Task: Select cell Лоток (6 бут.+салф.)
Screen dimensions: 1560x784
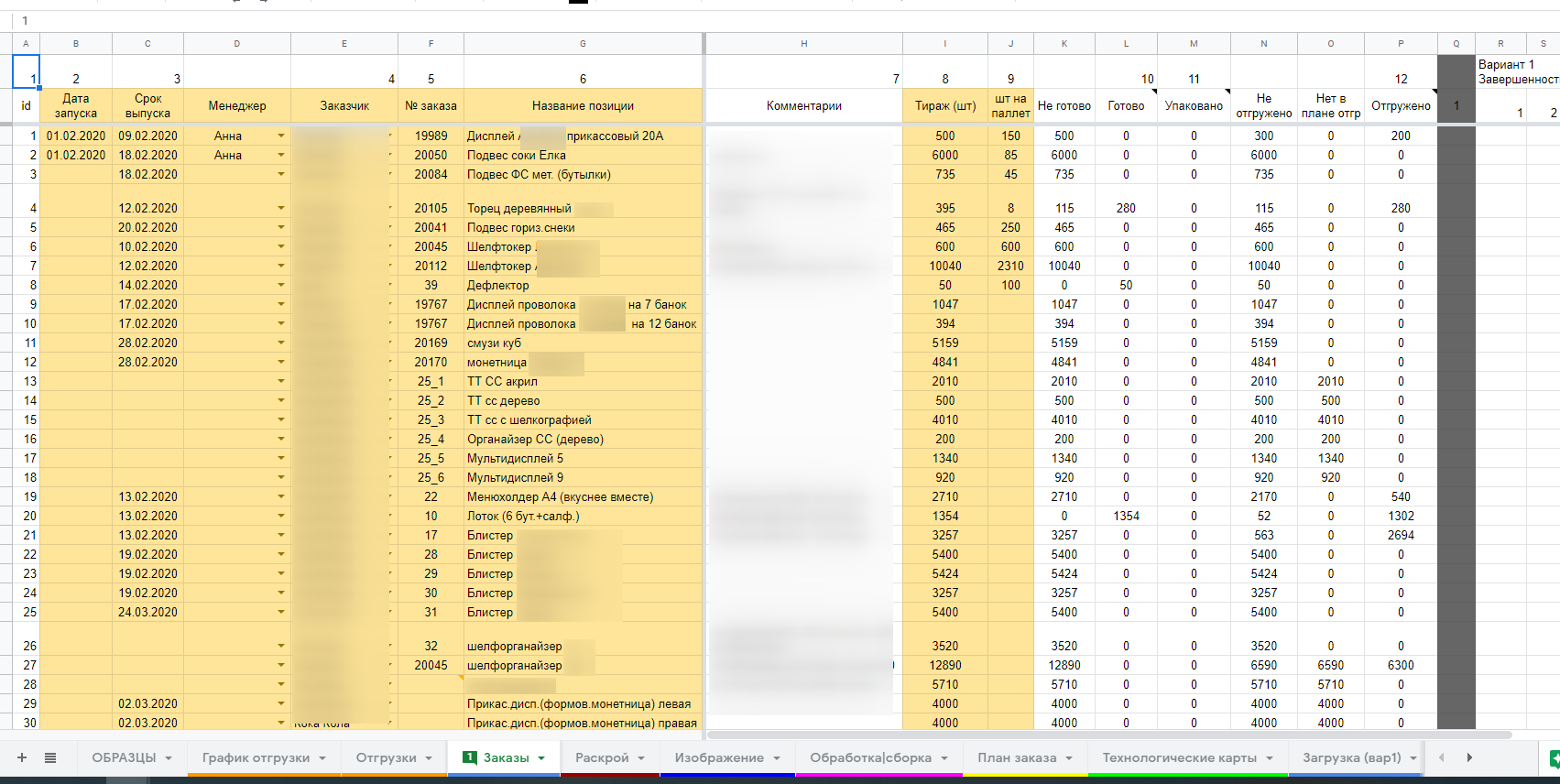Action: 583,516
